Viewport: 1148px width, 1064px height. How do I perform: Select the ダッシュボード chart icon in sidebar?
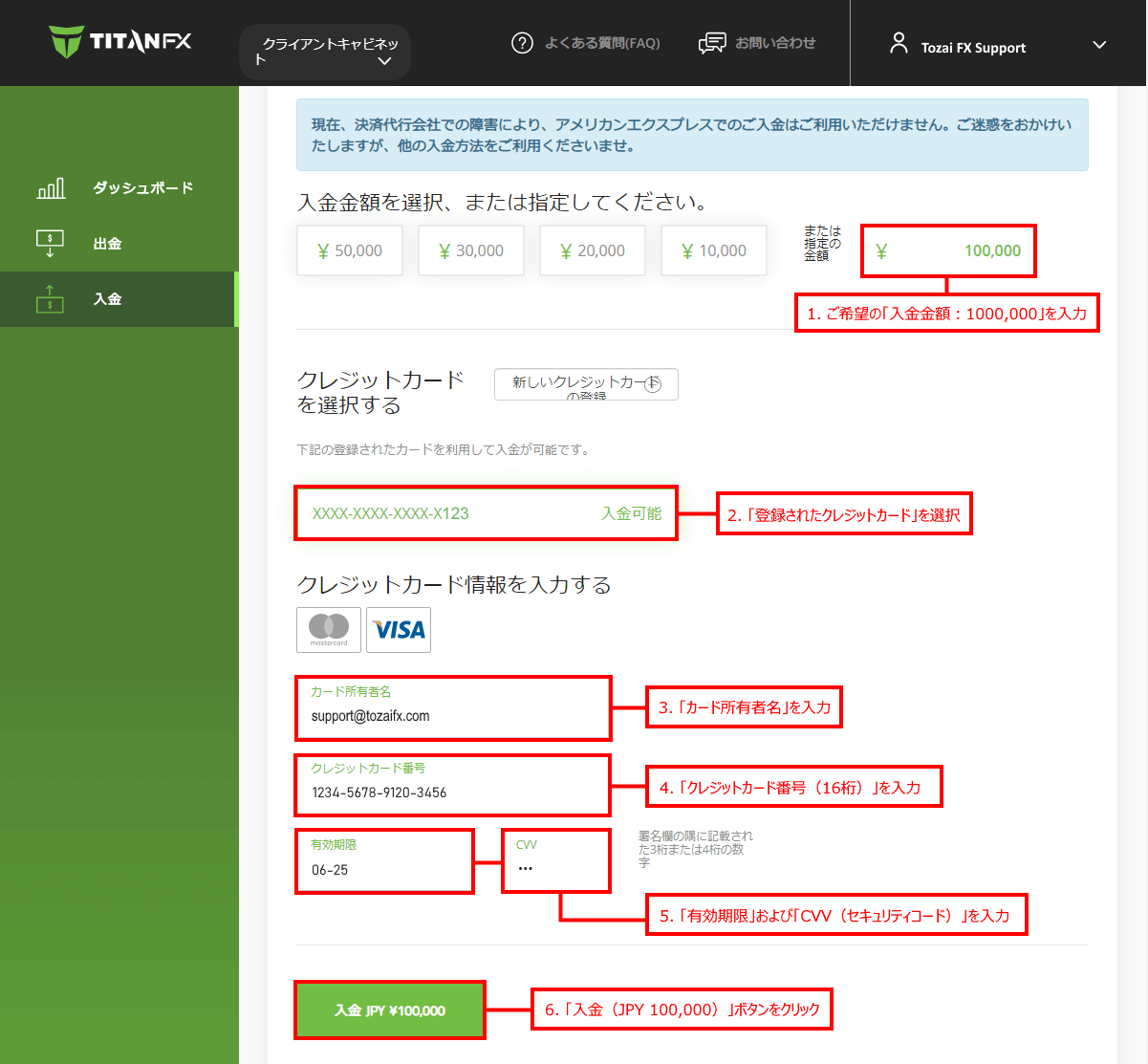51,187
